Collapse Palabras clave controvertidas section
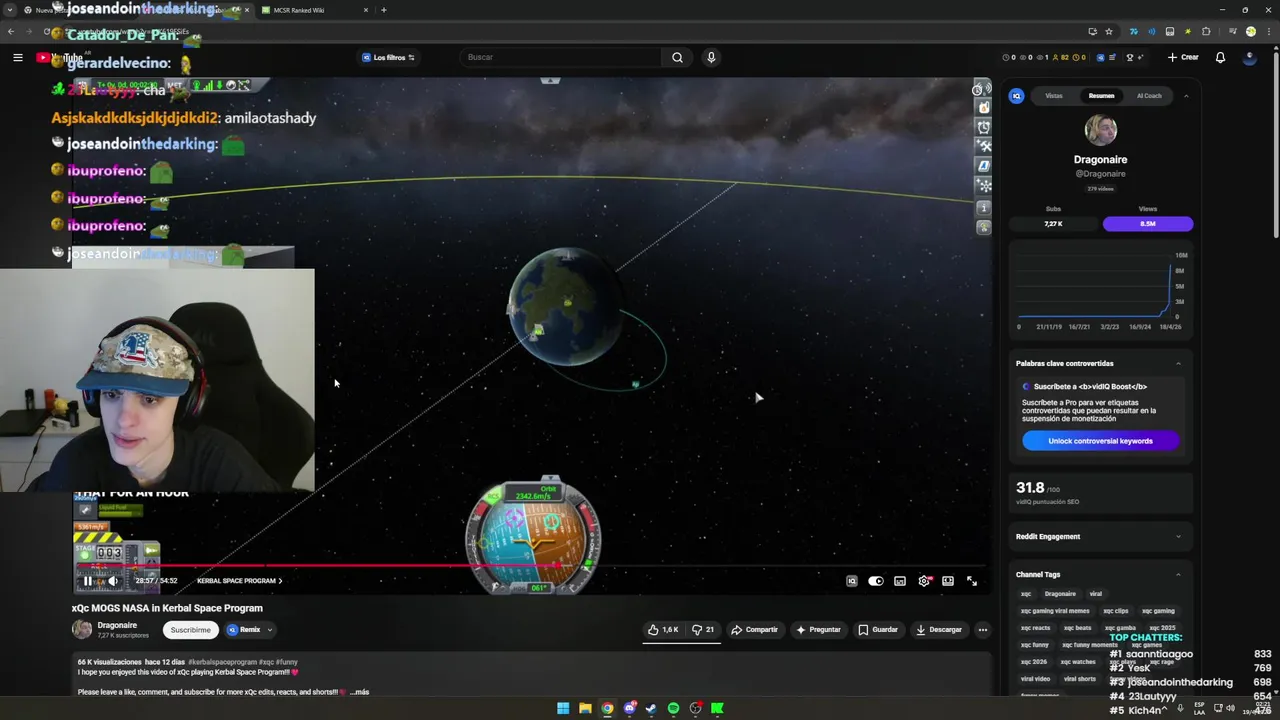Viewport: 1280px width, 720px height. (1178, 363)
